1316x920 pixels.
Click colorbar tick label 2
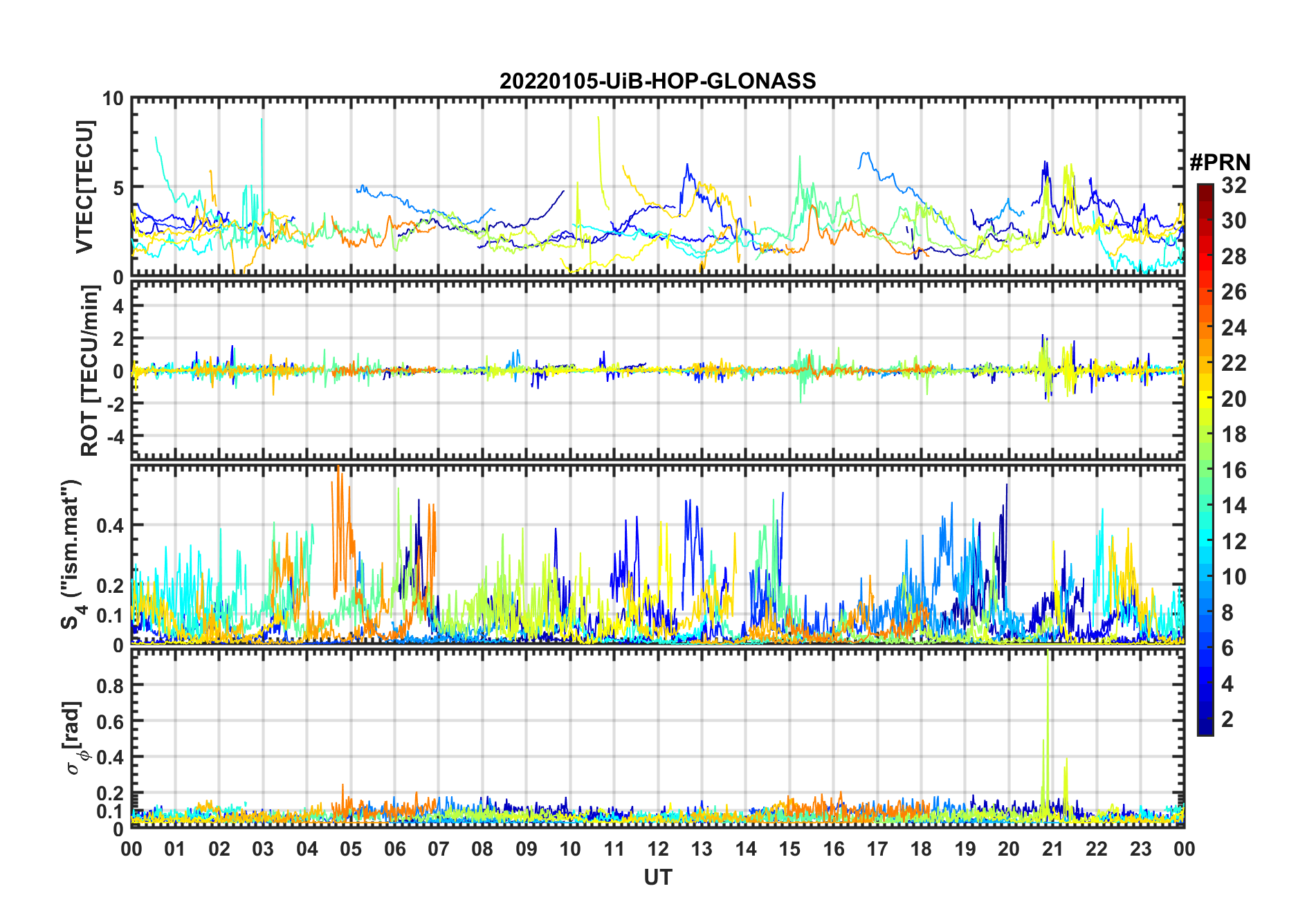pyautogui.click(x=1227, y=719)
